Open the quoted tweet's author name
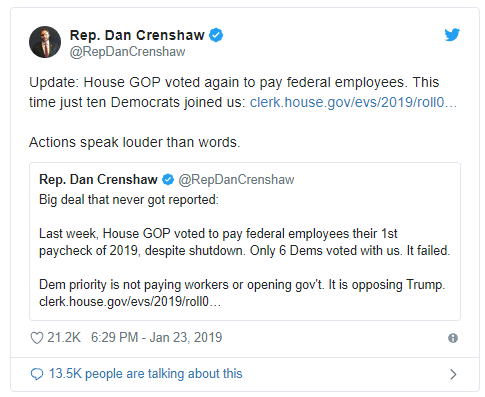 [98, 179]
